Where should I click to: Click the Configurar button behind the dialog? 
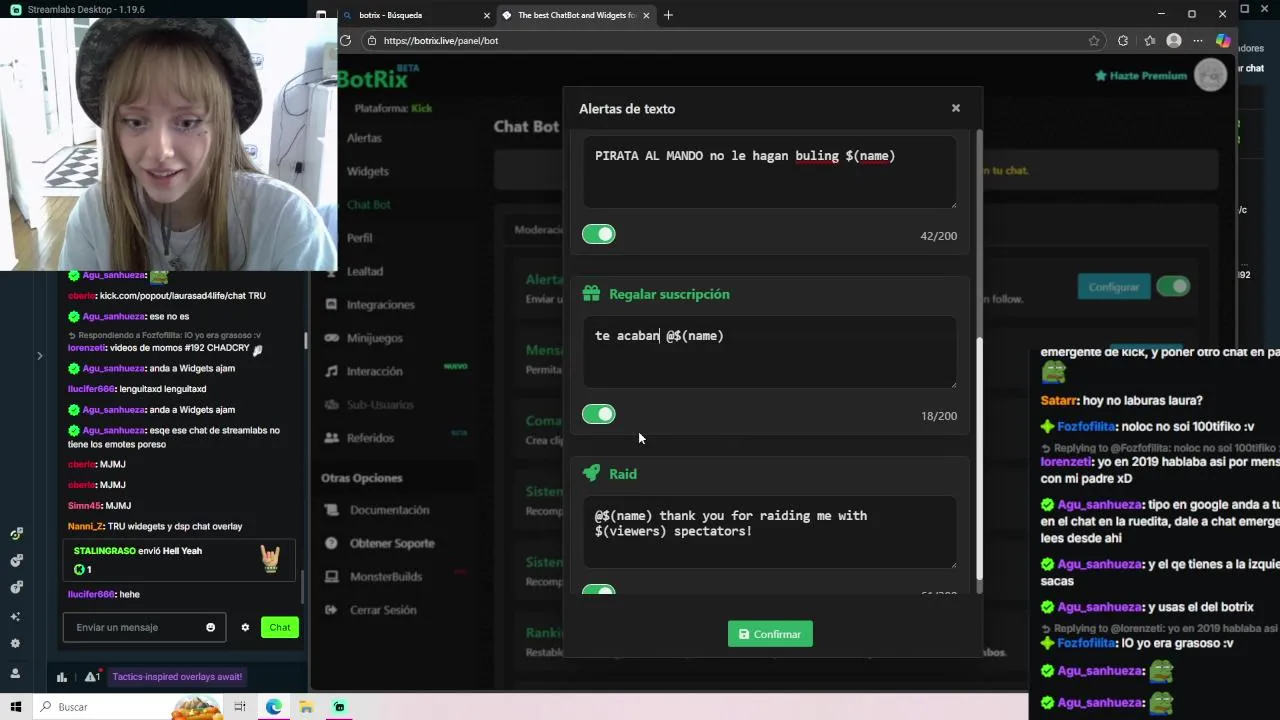[x=1113, y=287]
